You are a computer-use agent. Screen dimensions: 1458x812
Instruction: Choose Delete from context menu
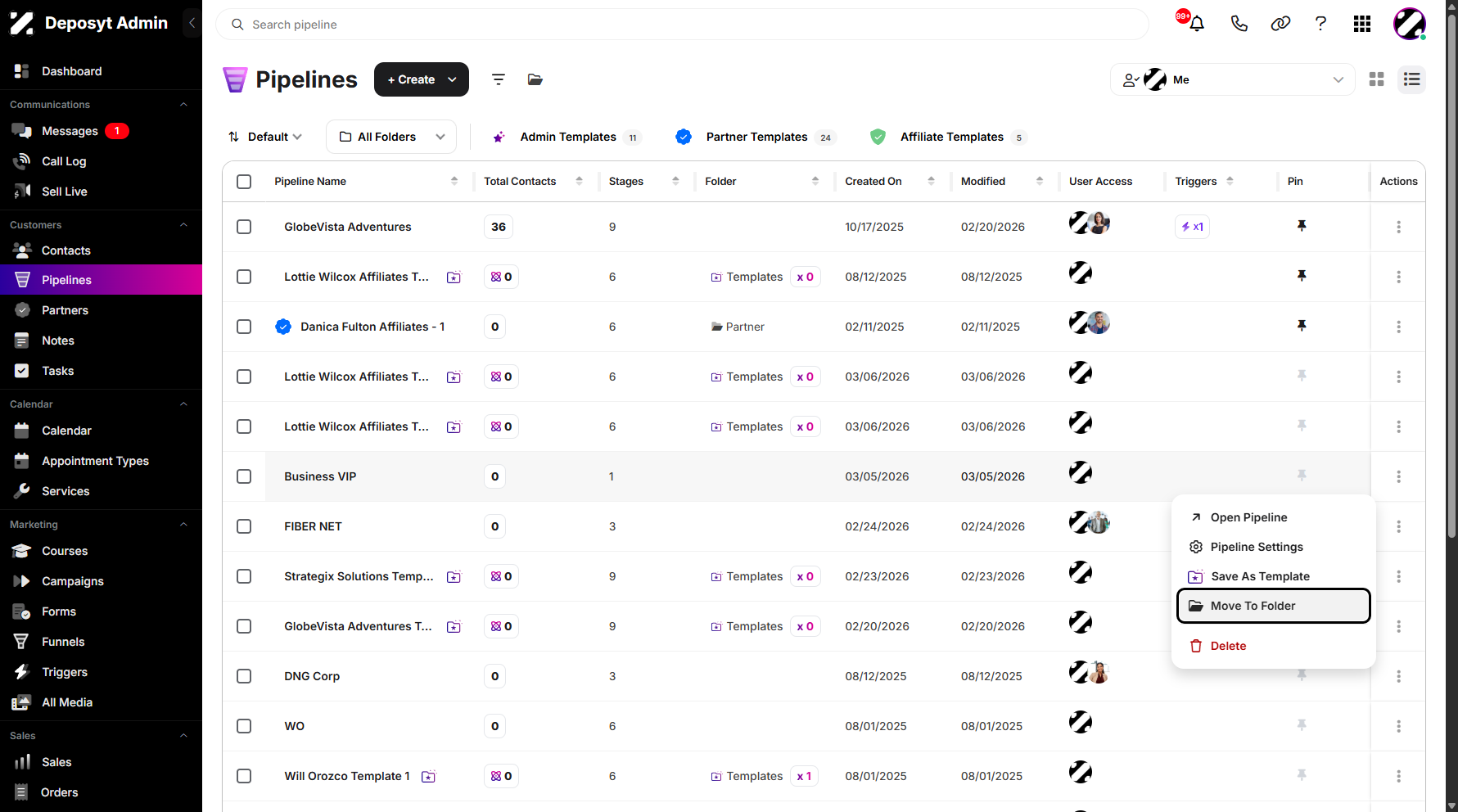(x=1273, y=646)
